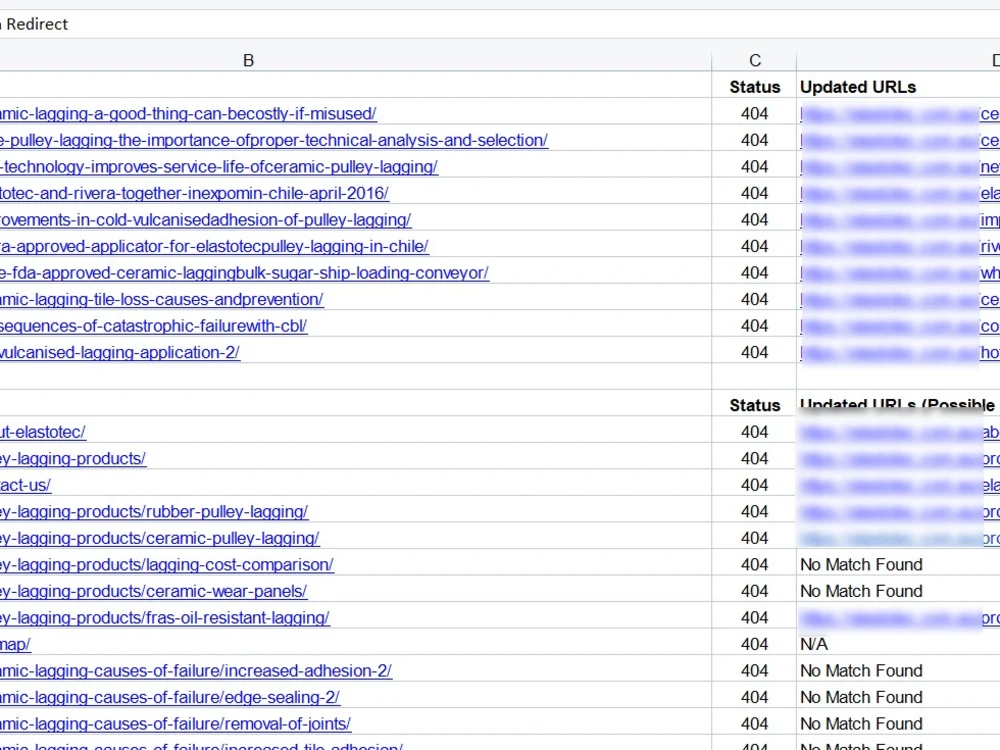This screenshot has height=750, width=1000.
Task: Open link ending 'ofceramic-pulley-lagging/'
Action: (219, 167)
